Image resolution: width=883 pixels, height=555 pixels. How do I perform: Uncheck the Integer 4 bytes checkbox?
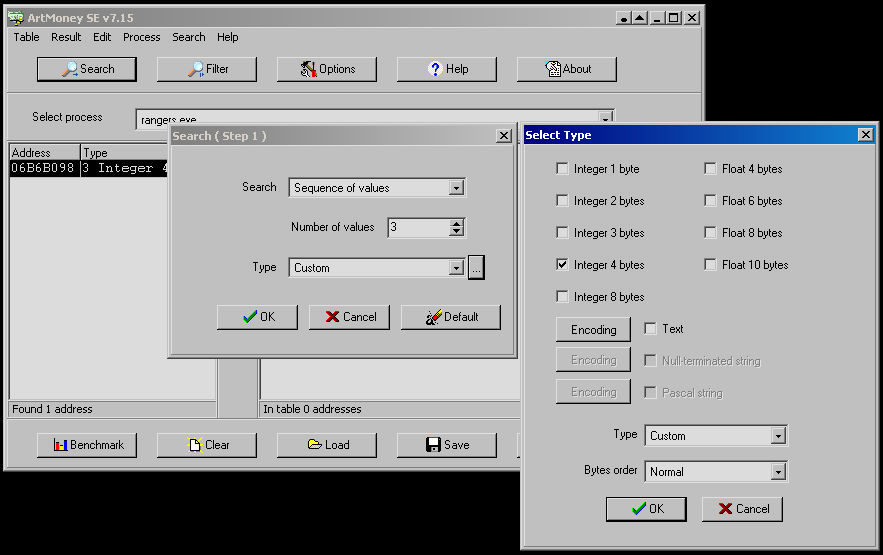click(x=562, y=265)
